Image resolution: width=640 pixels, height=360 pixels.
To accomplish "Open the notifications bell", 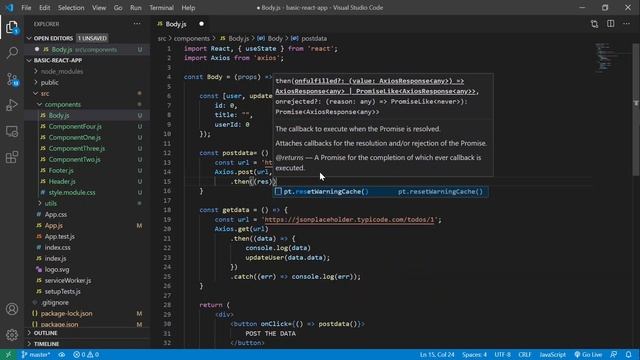I will pyautogui.click(x=629, y=354).
